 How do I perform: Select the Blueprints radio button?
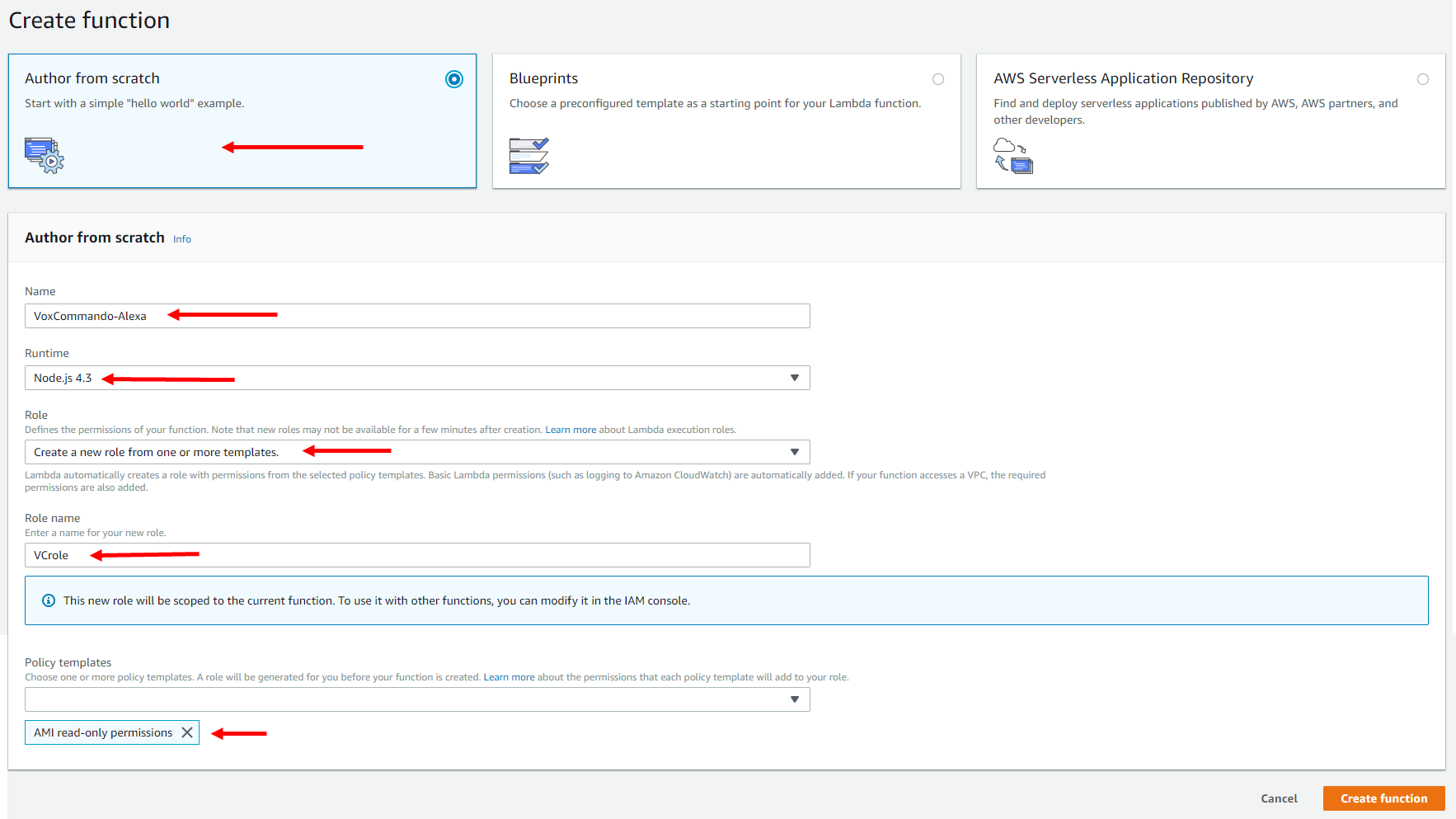tap(938, 79)
